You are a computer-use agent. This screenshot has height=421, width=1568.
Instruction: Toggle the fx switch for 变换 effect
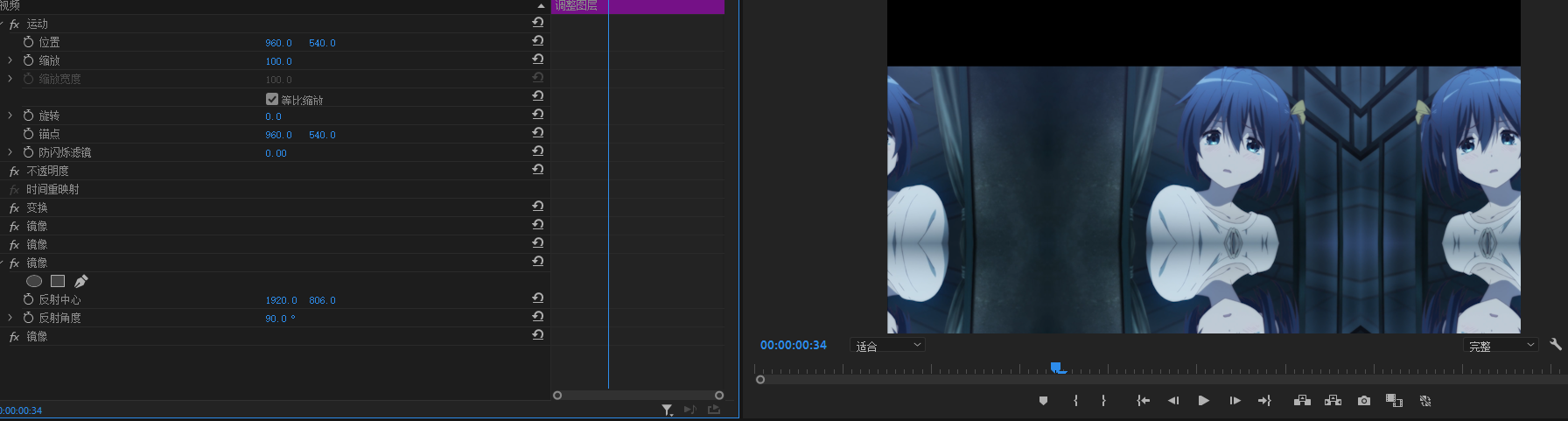14,207
